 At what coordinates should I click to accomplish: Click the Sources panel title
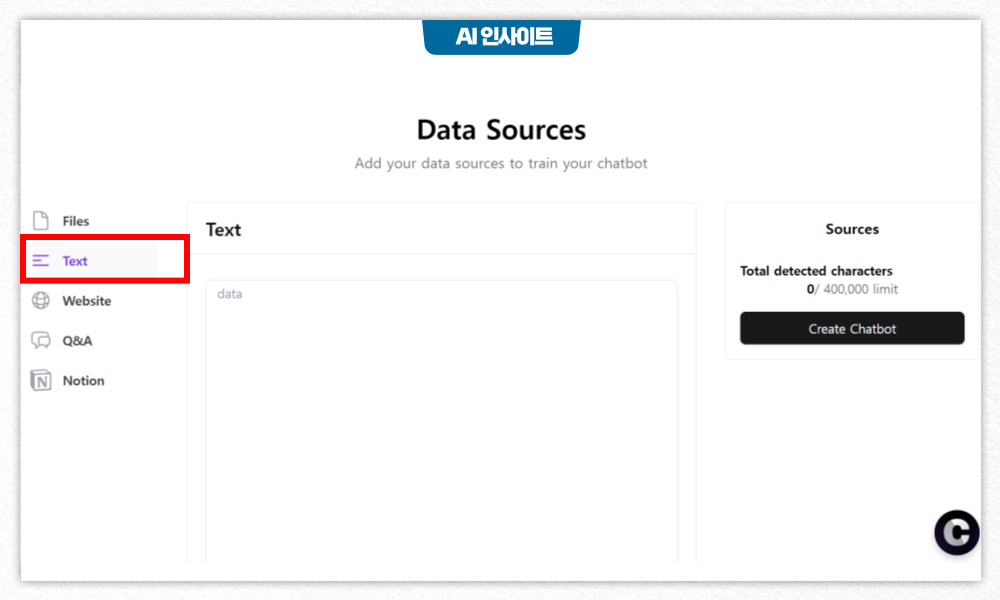852,229
